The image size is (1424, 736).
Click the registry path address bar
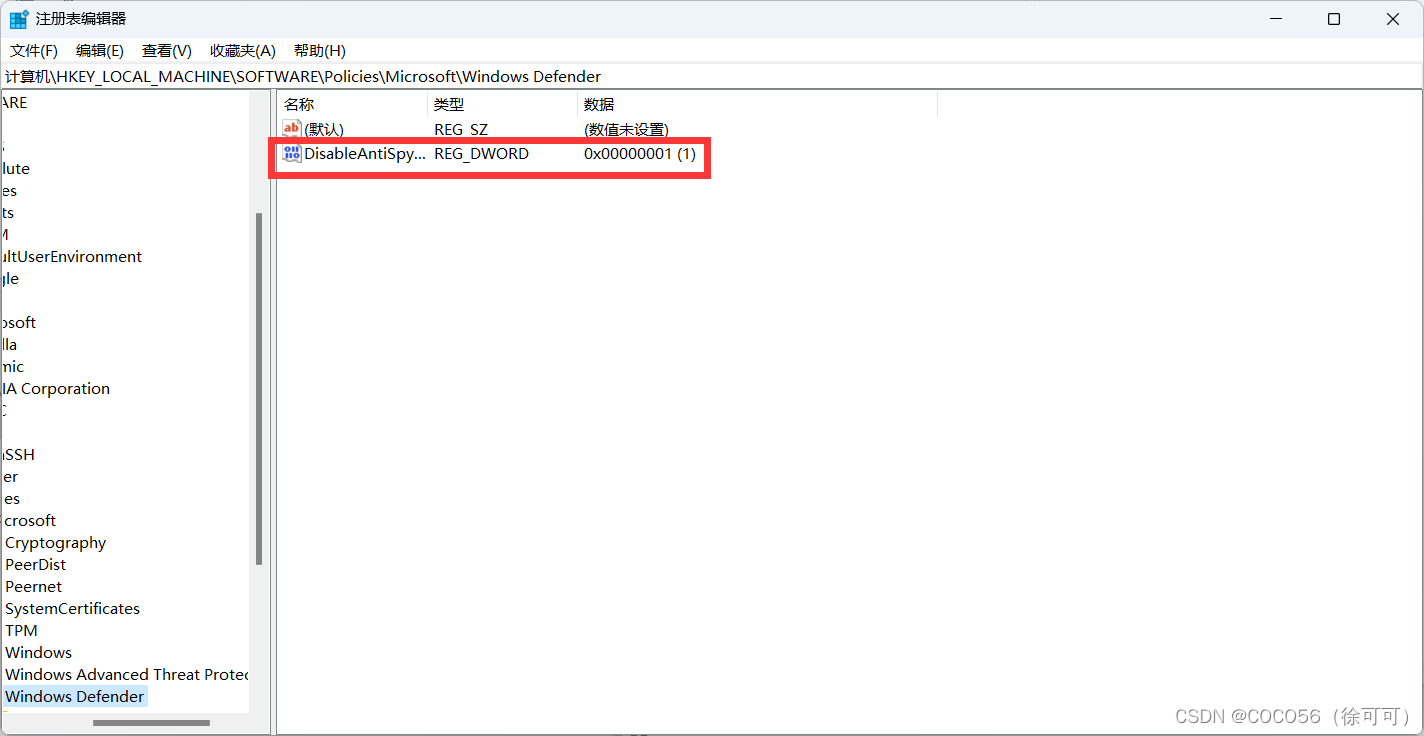[712, 76]
